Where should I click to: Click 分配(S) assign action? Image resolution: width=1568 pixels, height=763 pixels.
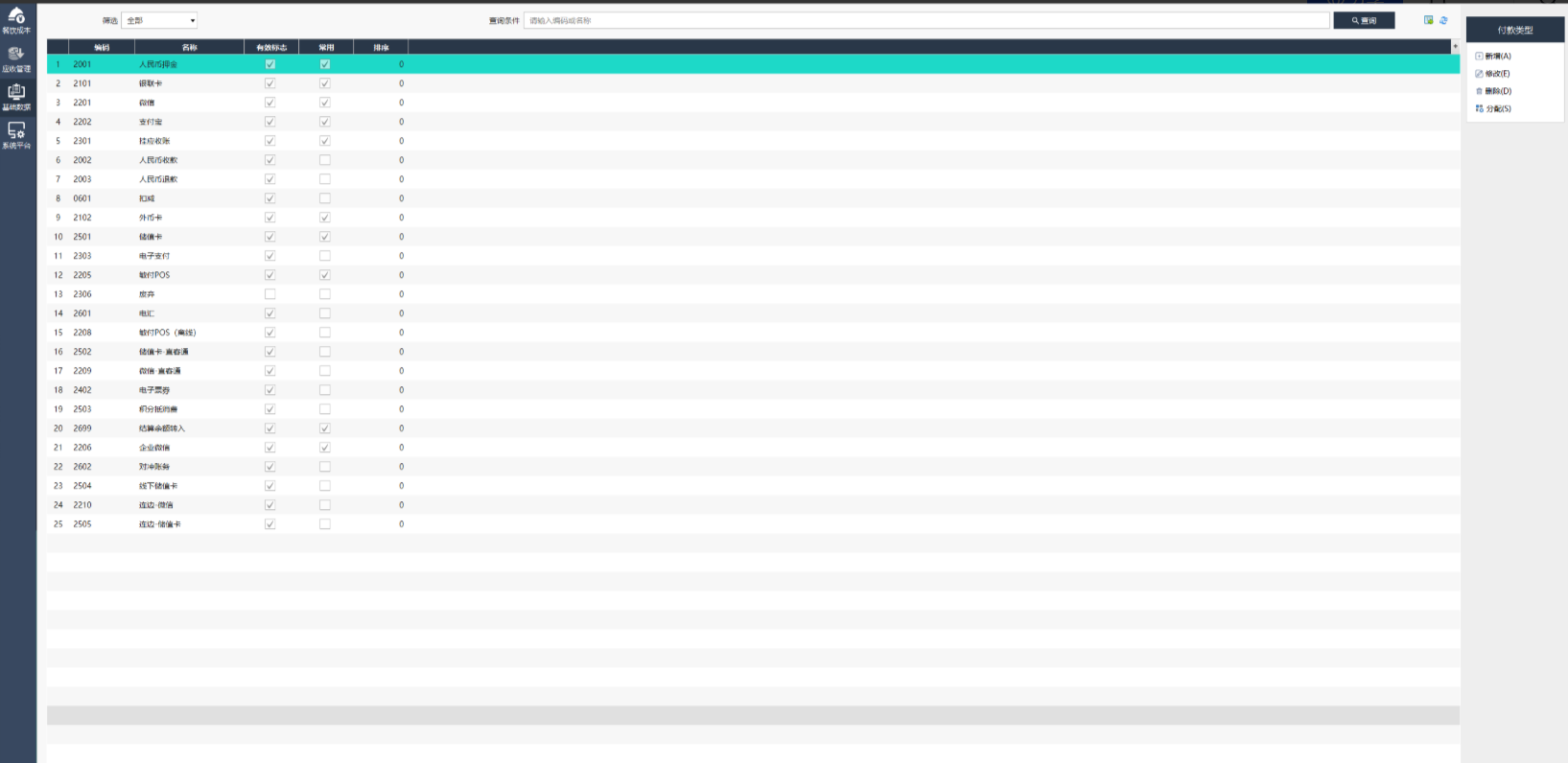tap(1496, 108)
